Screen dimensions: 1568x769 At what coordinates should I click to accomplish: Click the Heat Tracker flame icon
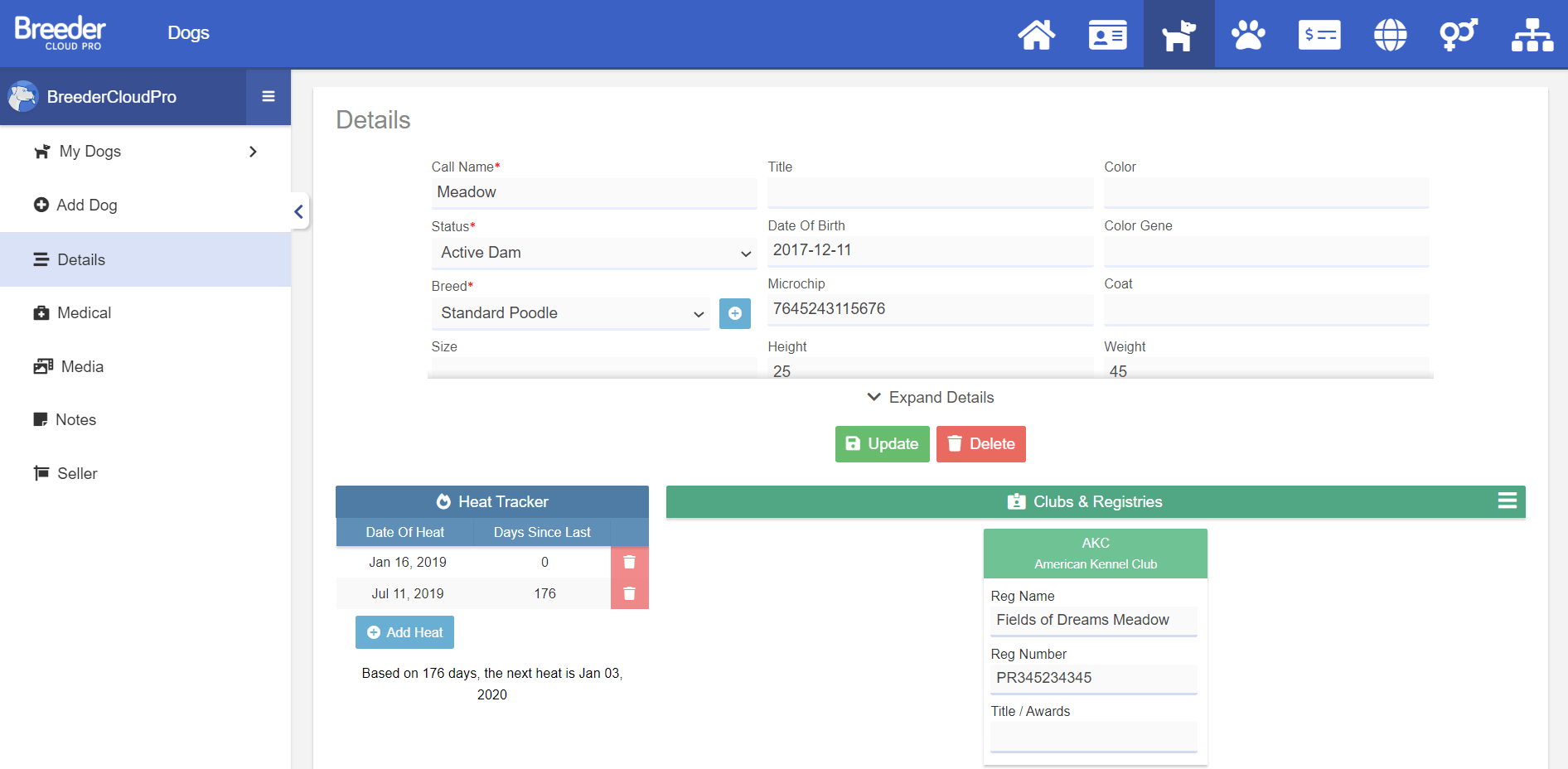click(x=444, y=501)
